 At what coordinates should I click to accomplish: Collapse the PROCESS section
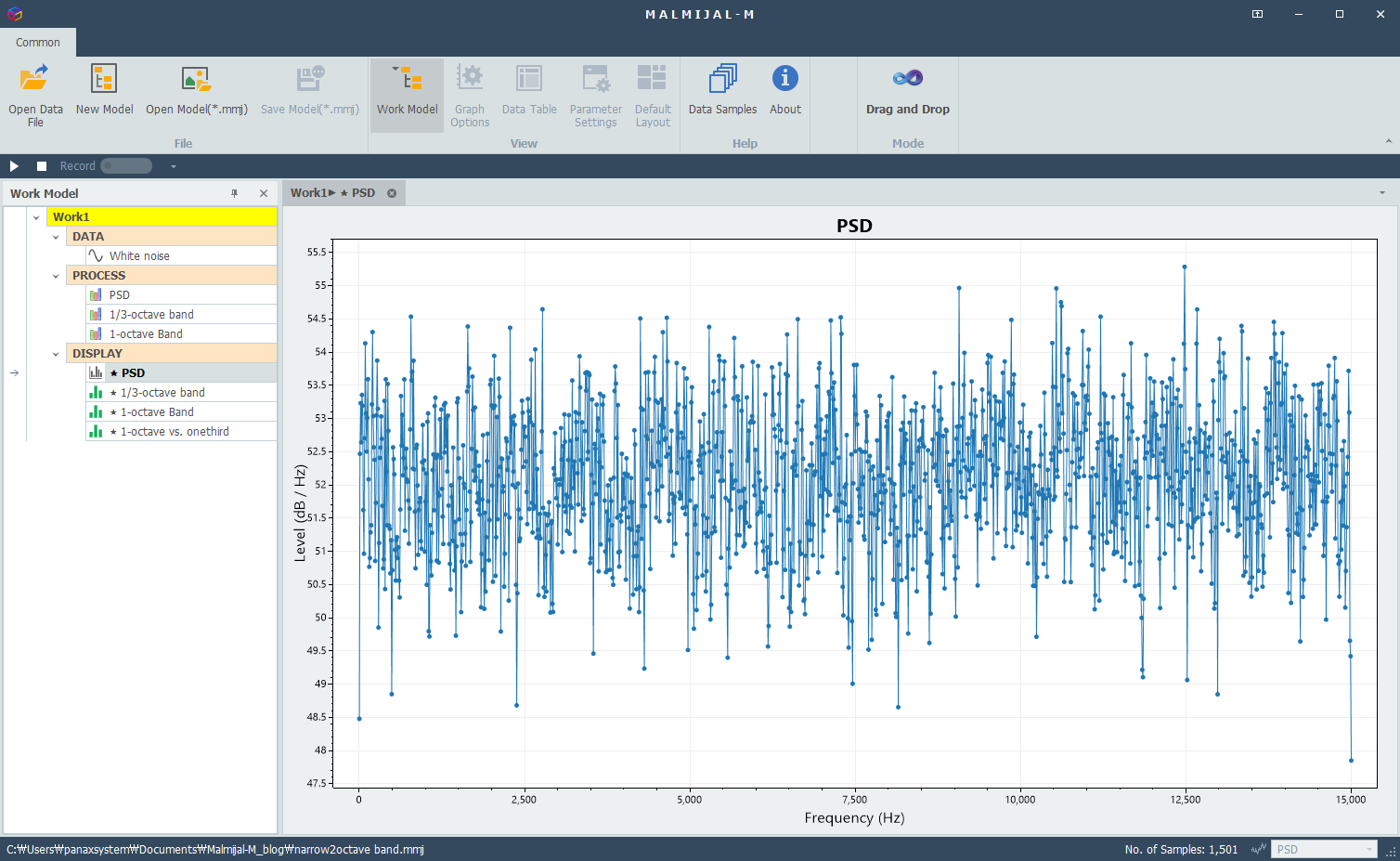tap(56, 276)
